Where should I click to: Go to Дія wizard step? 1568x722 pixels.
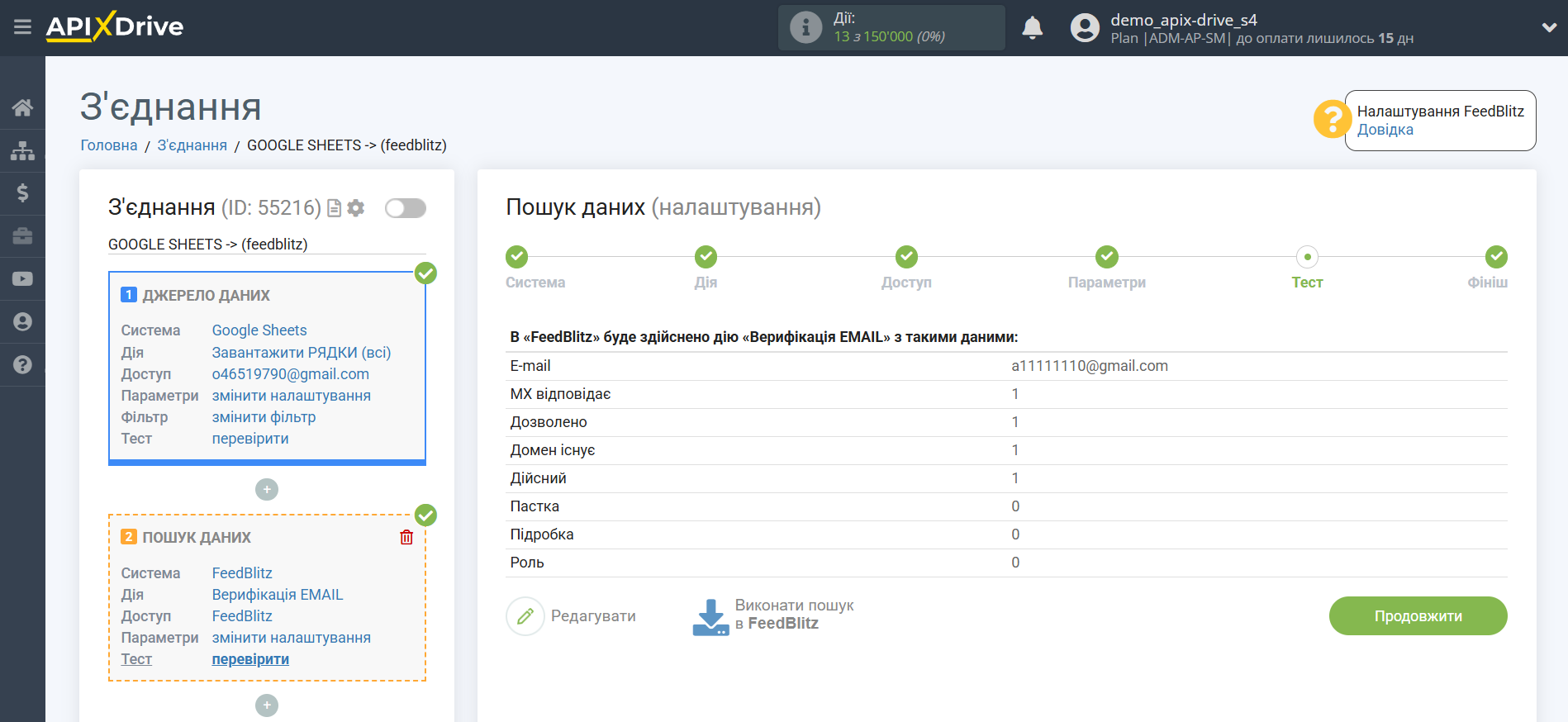tap(706, 257)
